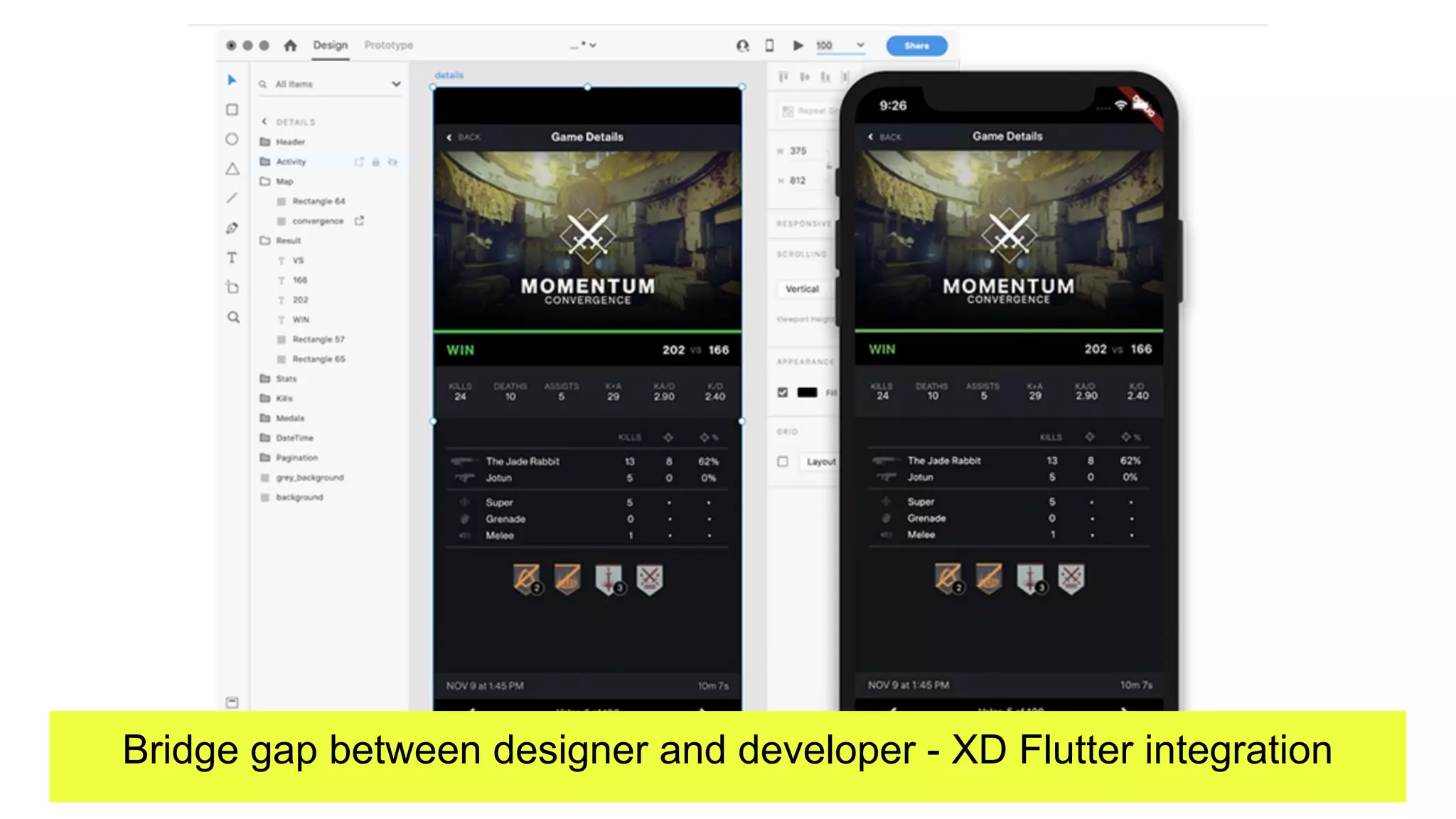The image size is (1456, 819).
Task: Select the Text tool
Action: click(x=232, y=257)
